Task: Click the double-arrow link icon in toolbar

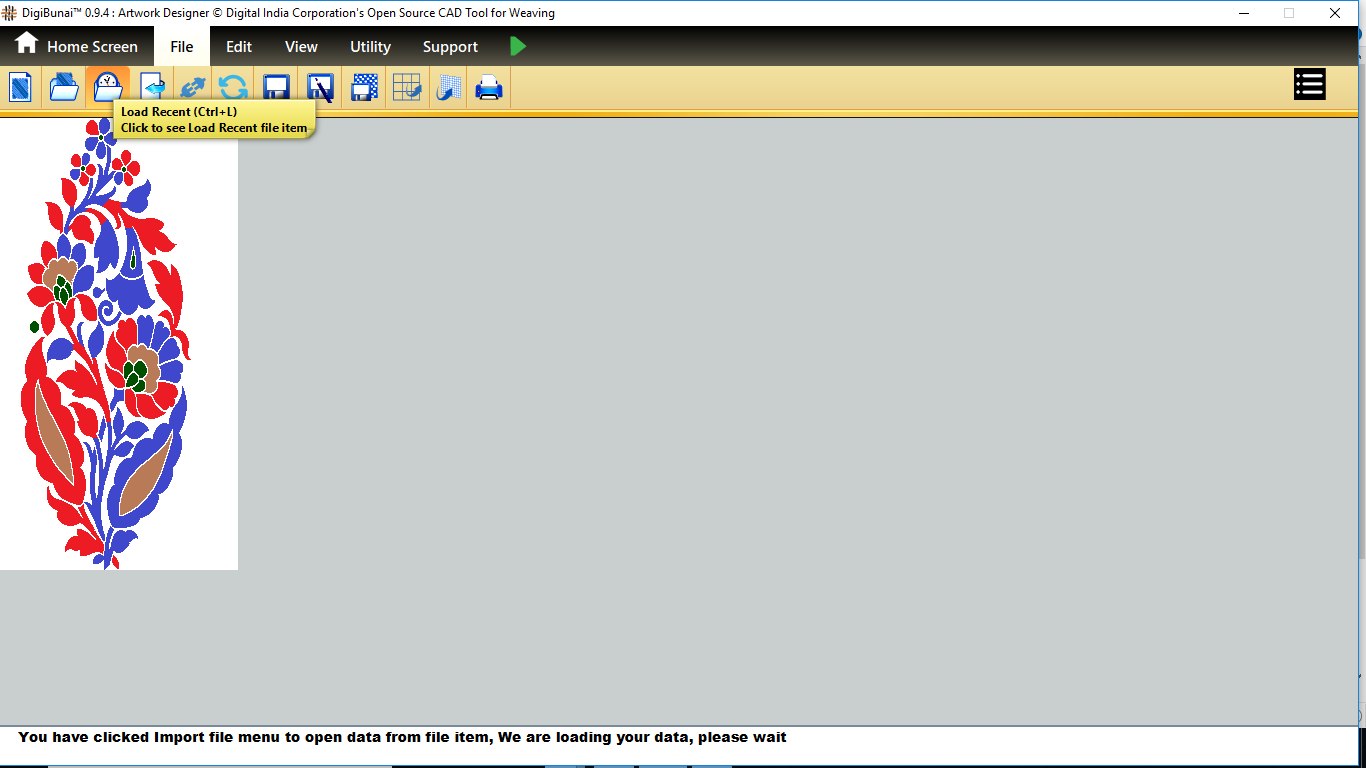Action: (193, 86)
